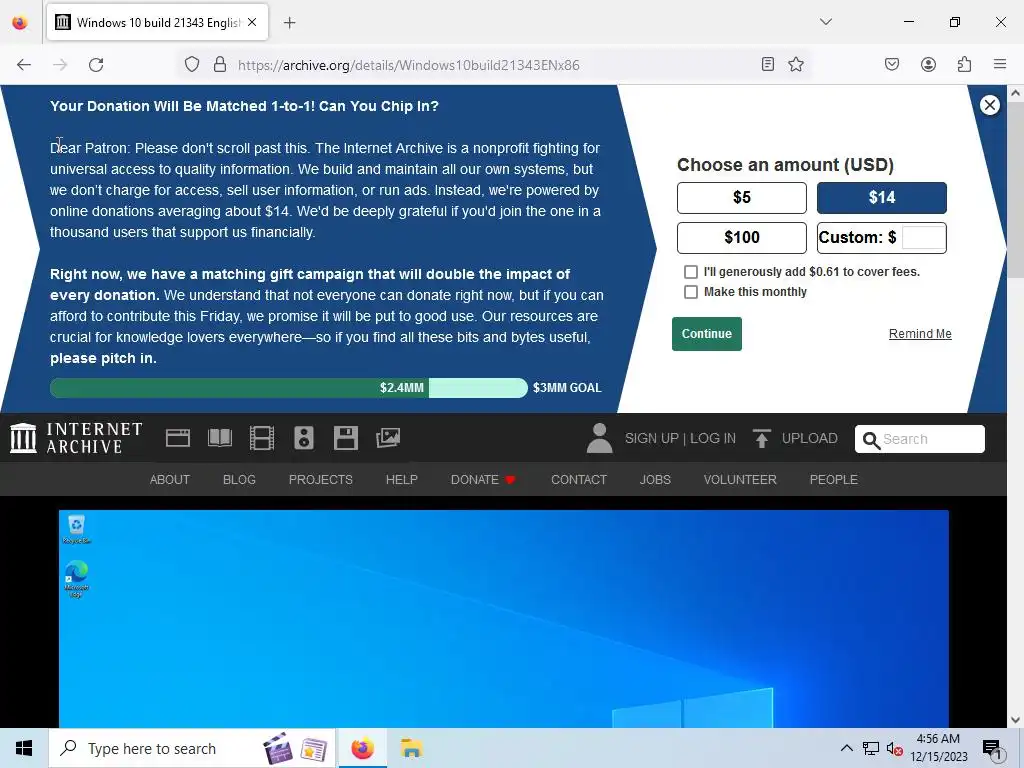Open the Texts book icon
Screen dimensions: 1024x768
(219, 438)
